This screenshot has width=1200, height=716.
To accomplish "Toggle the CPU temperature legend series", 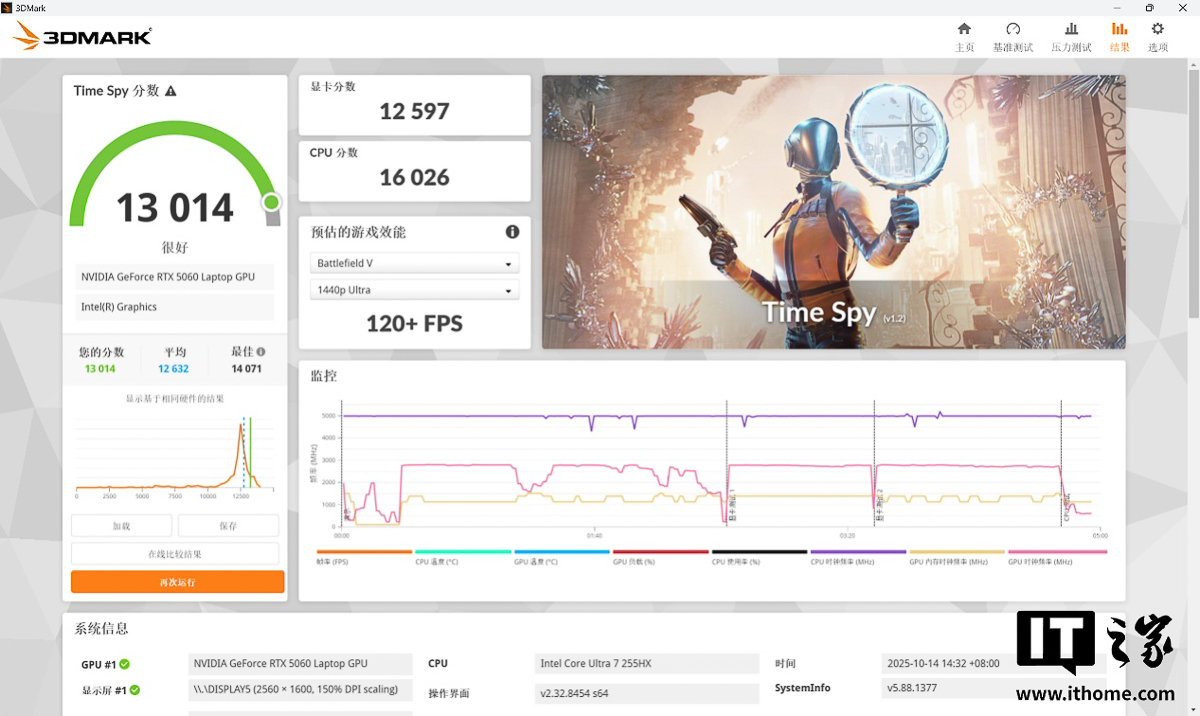I will [x=463, y=556].
